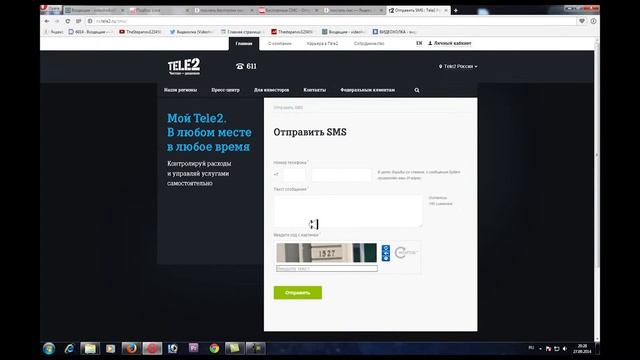Open the Главная страница bookmark
Image resolution: width=640 pixels, height=360 pixels.
pos(242,32)
